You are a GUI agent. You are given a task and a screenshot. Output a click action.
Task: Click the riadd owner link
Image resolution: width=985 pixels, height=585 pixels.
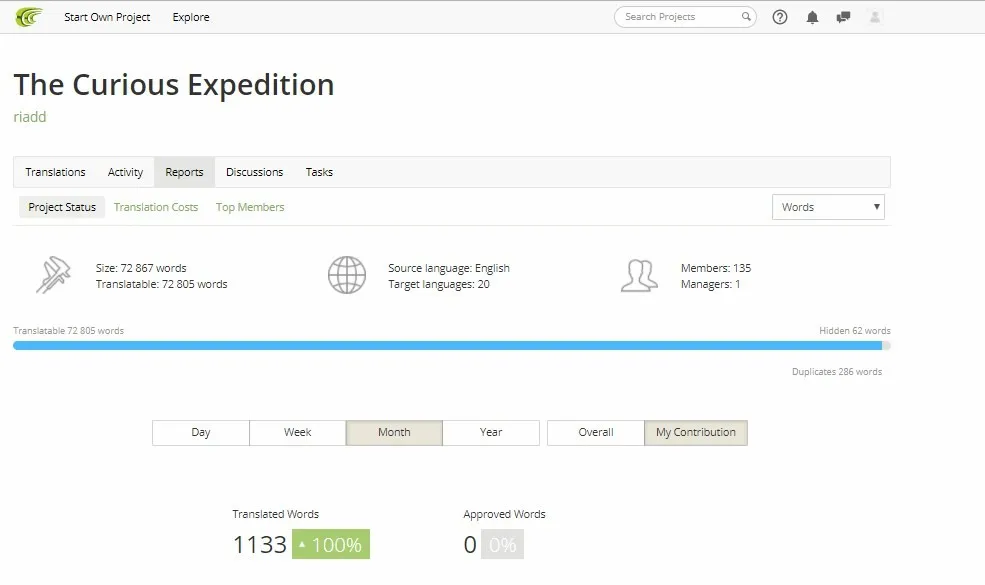(30, 117)
